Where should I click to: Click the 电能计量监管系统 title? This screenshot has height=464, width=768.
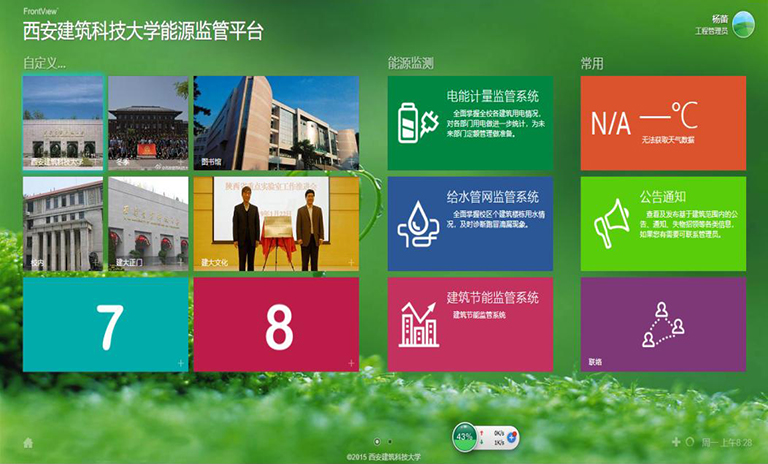[492, 96]
